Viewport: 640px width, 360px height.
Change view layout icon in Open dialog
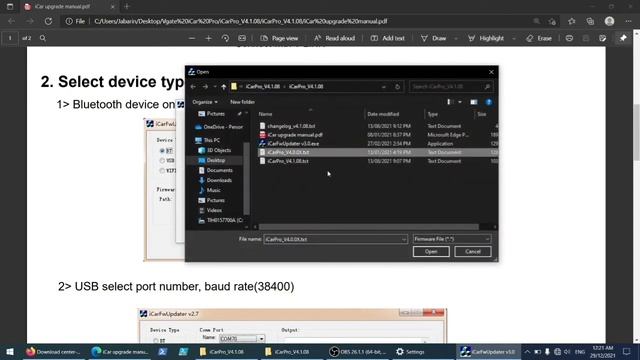(450, 102)
